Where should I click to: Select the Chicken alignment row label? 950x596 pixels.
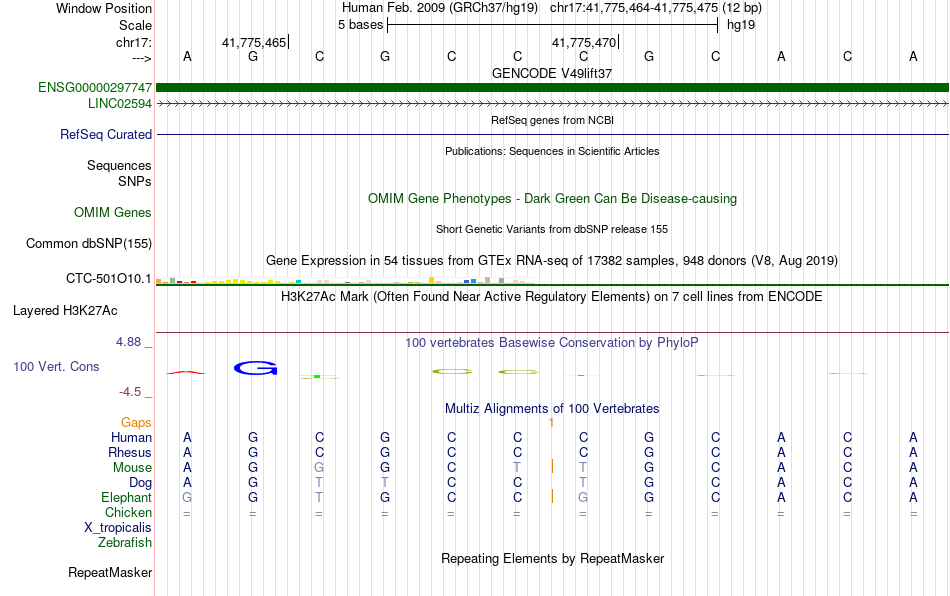[x=128, y=512]
